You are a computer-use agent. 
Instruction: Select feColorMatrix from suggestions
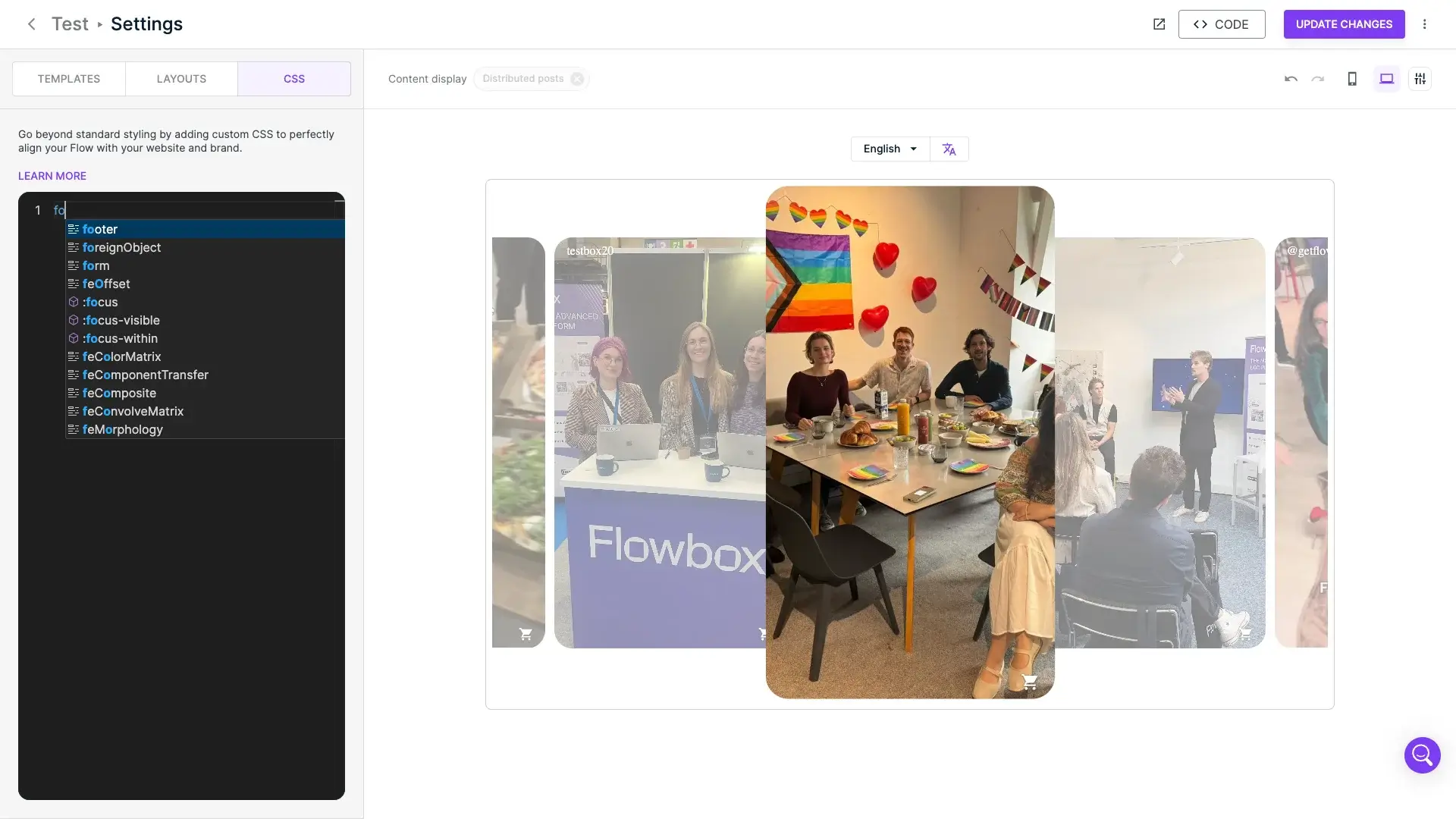pos(121,356)
